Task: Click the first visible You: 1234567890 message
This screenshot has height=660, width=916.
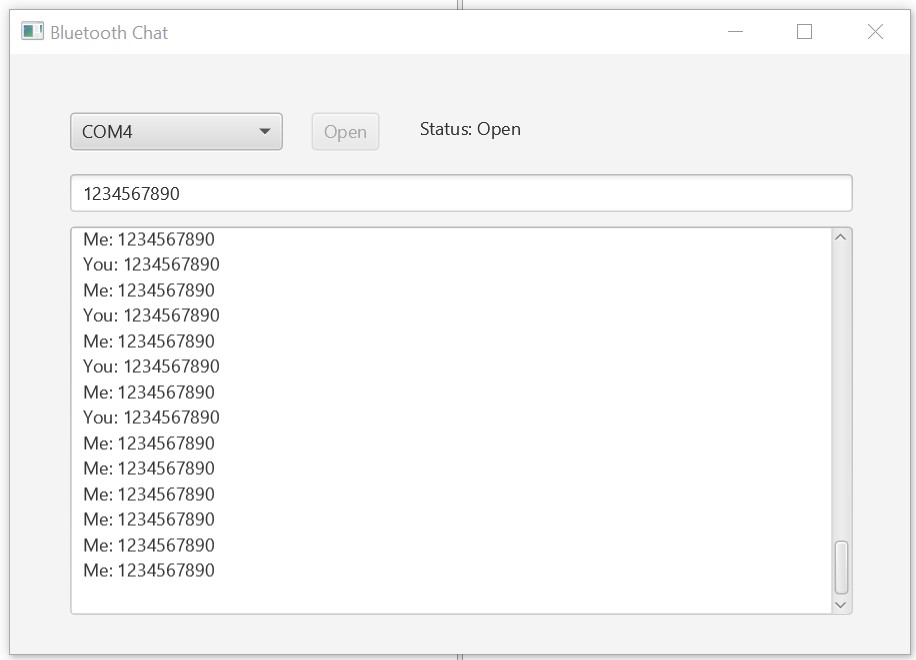Action: 151,265
